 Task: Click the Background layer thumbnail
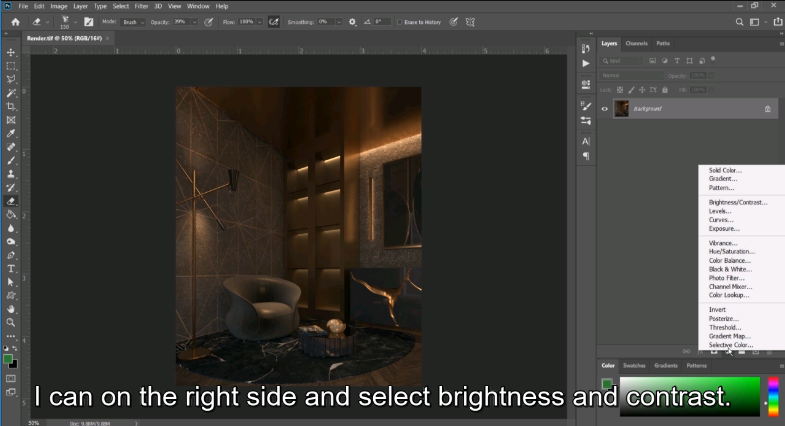coord(621,109)
